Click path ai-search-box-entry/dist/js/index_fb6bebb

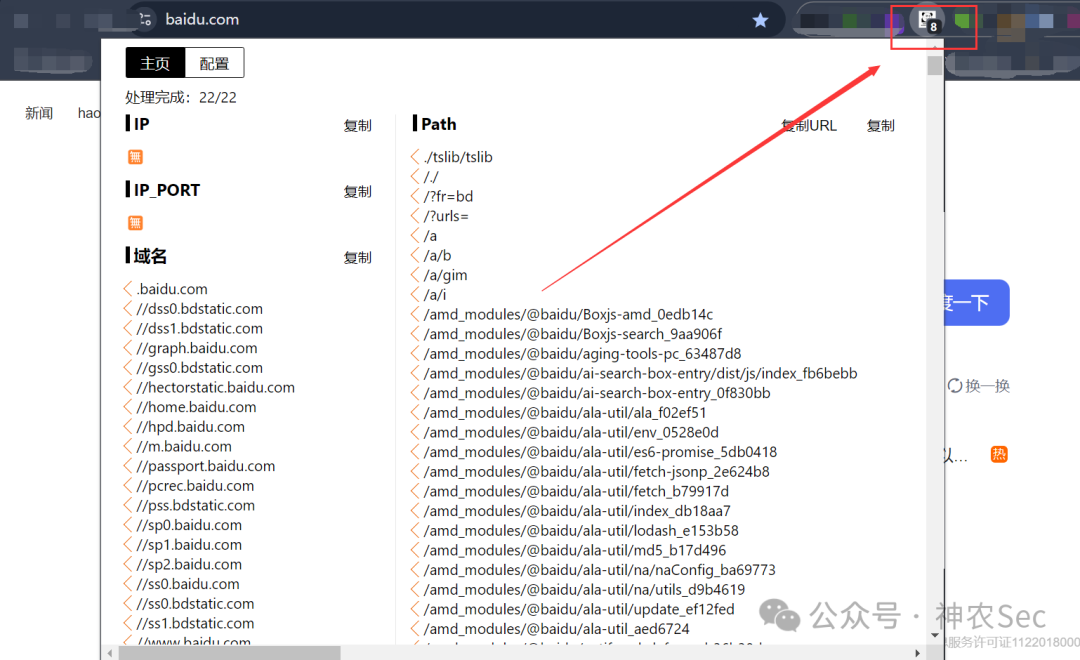pyautogui.click(x=641, y=373)
